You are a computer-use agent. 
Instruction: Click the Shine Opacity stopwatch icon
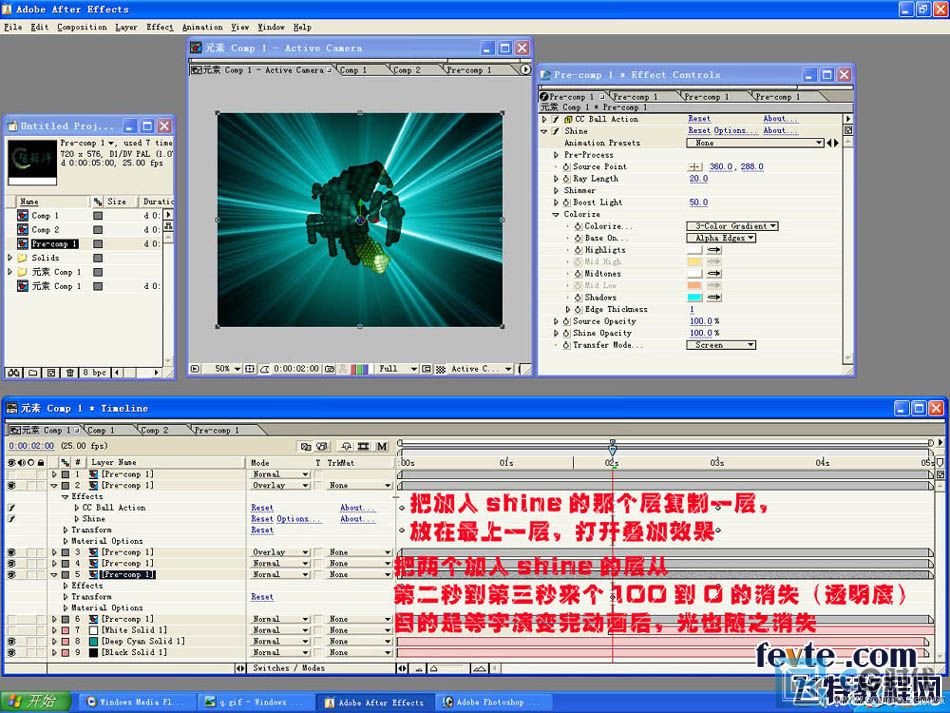(x=566, y=333)
